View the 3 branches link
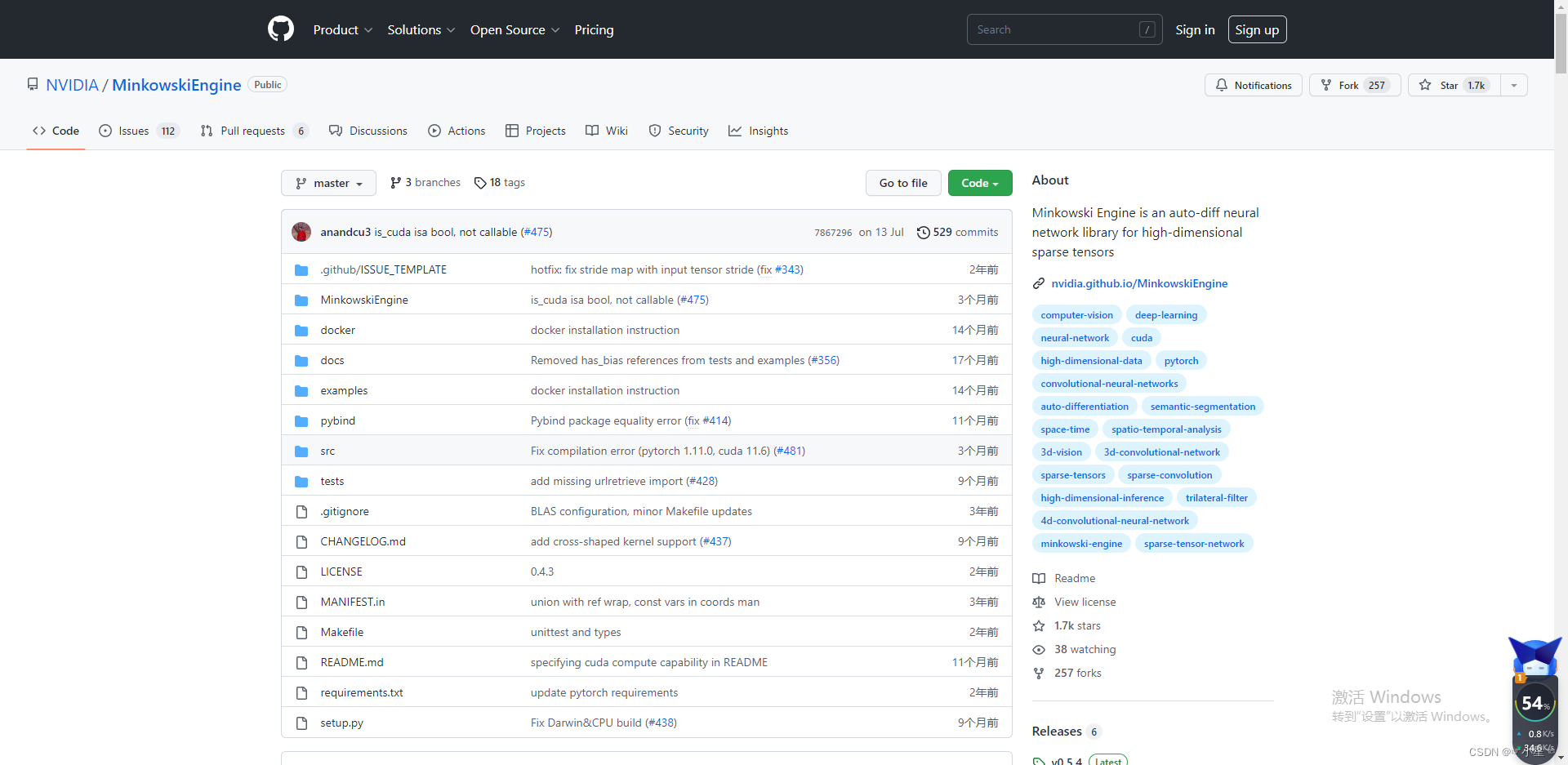This screenshot has height=765, width=1568. click(x=425, y=183)
